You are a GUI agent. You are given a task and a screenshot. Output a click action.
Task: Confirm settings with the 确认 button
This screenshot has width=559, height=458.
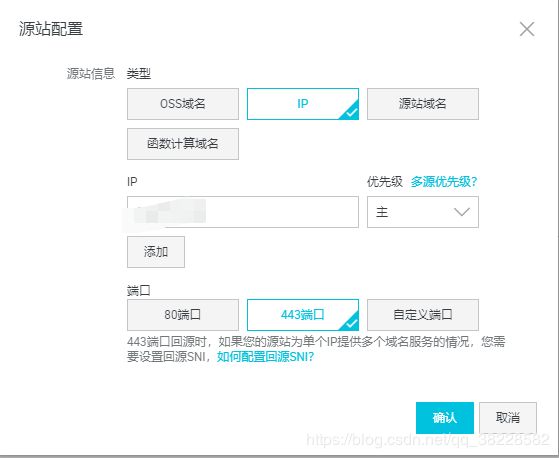(445, 418)
